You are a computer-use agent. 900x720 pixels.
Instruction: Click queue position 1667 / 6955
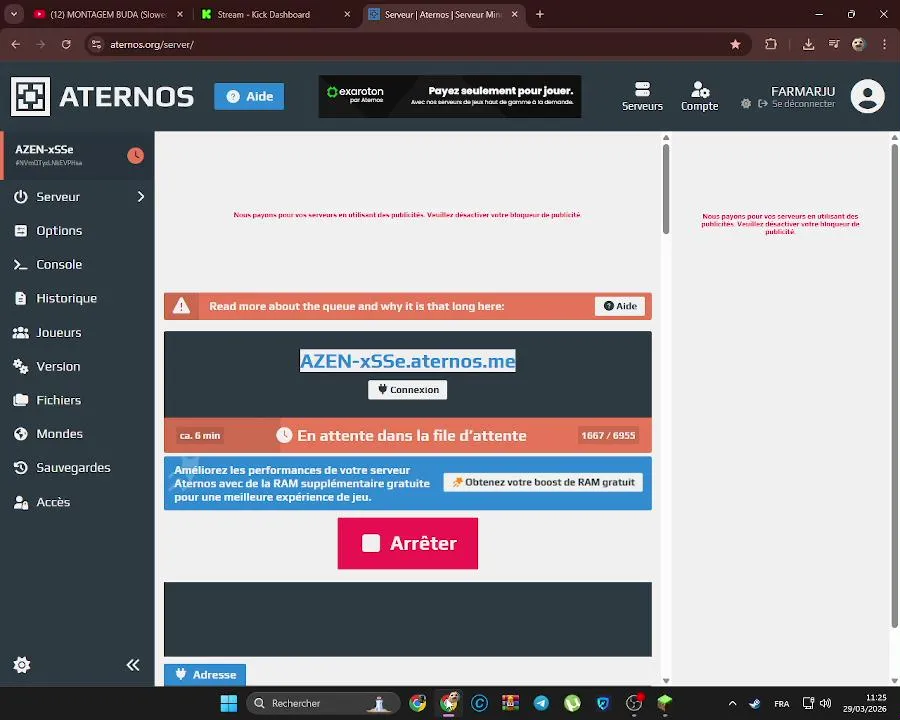pos(608,436)
